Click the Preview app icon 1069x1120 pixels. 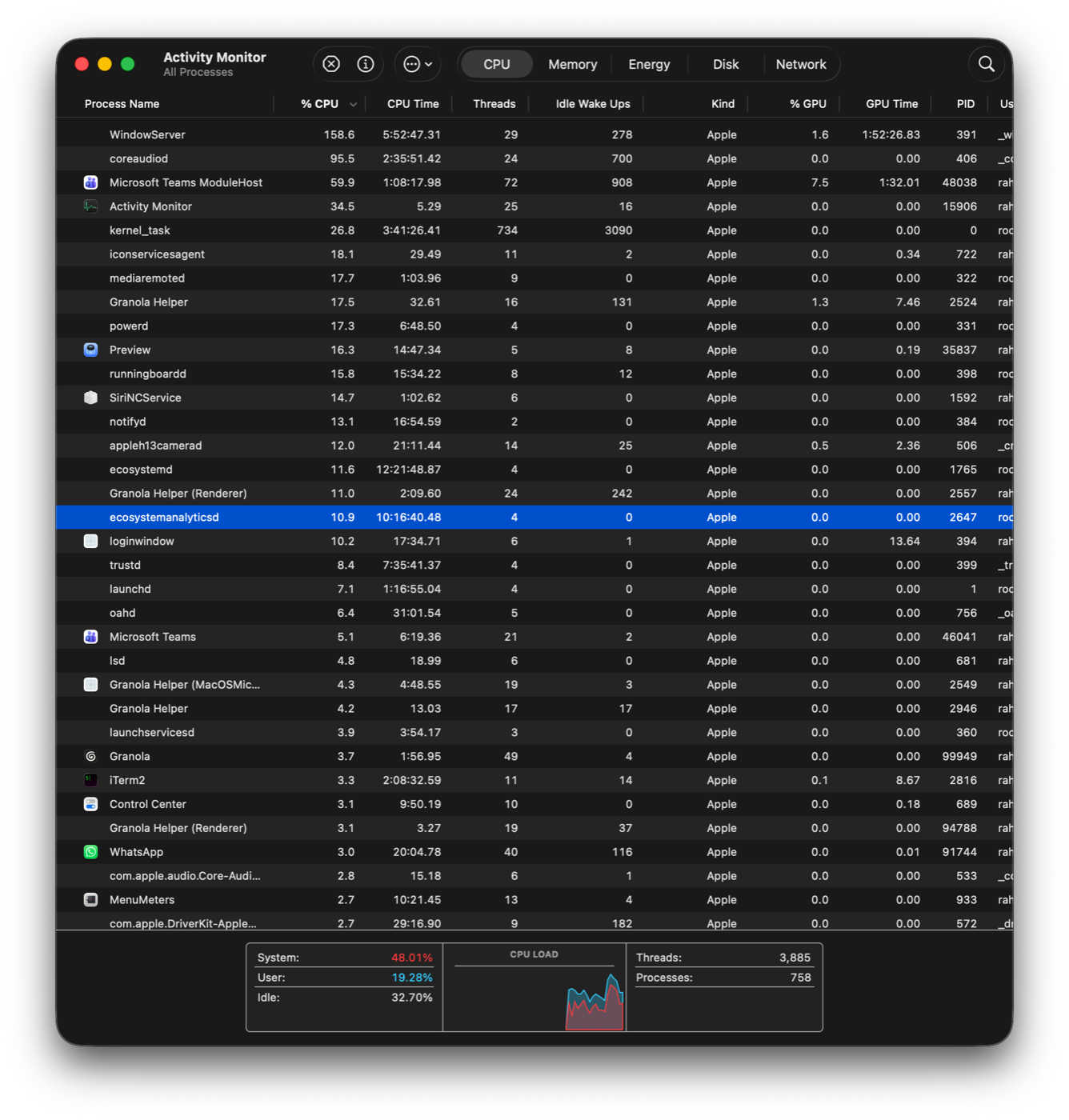90,350
